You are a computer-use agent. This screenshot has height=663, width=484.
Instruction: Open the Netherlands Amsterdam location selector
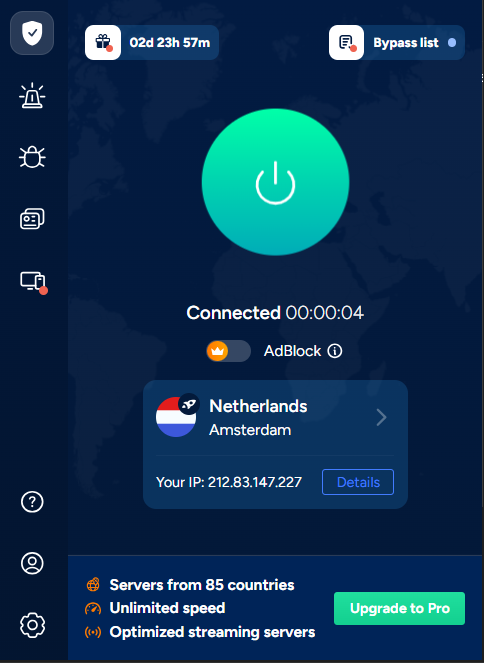tap(275, 417)
